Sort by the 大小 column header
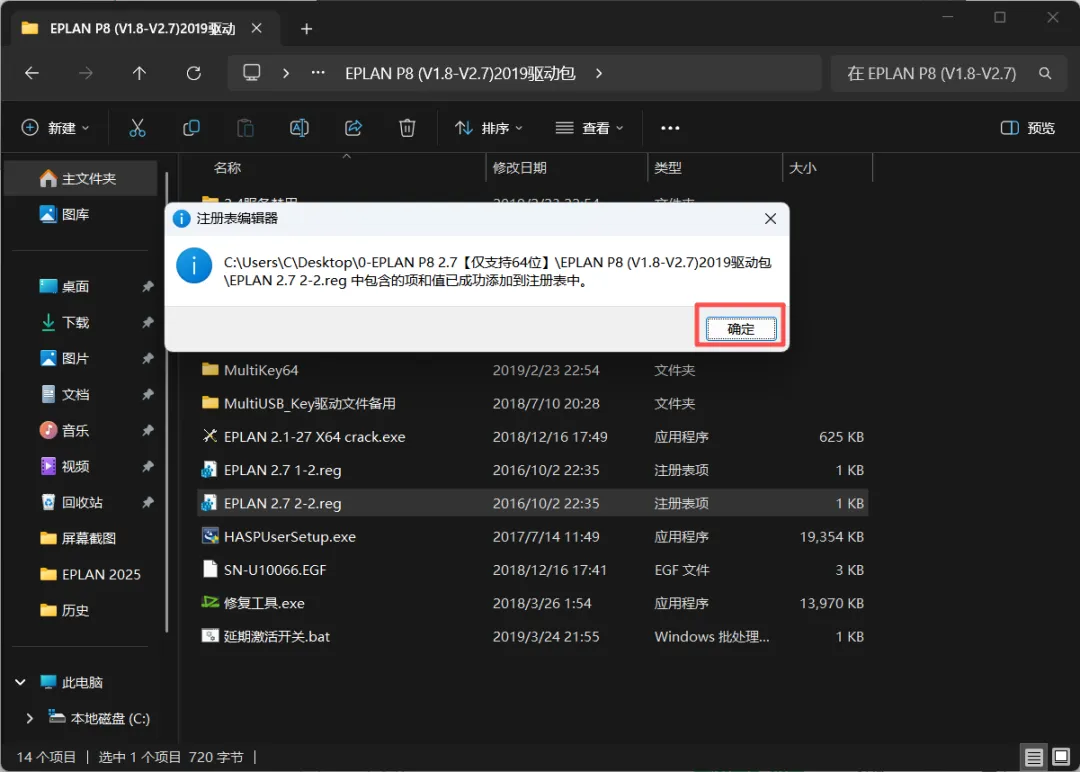Viewport: 1080px width, 772px height. point(802,168)
